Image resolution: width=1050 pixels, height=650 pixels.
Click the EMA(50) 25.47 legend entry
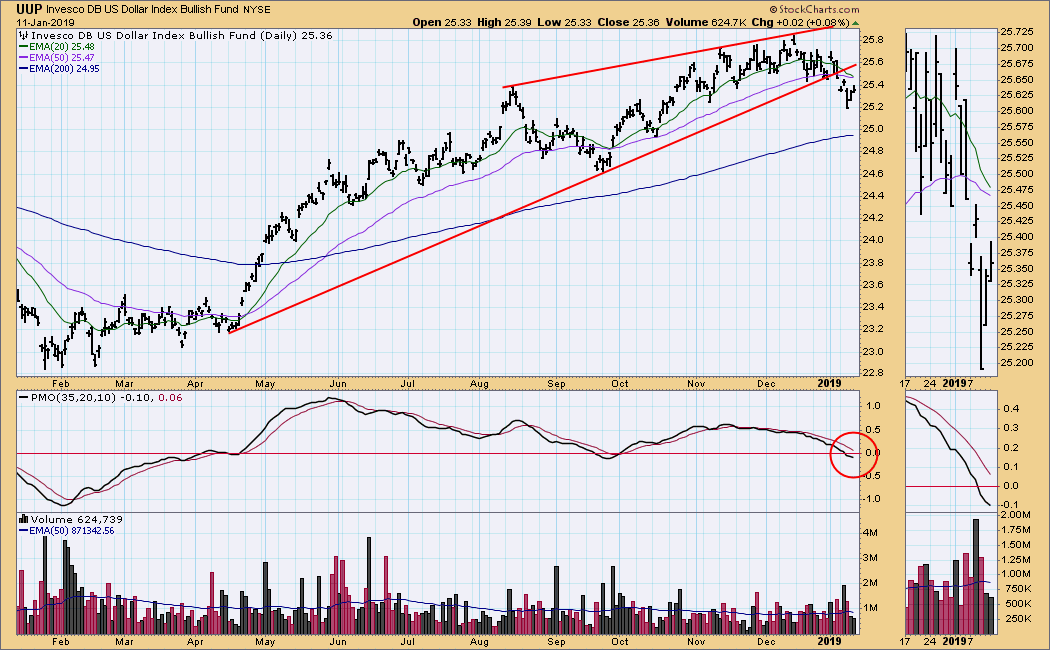(62, 58)
